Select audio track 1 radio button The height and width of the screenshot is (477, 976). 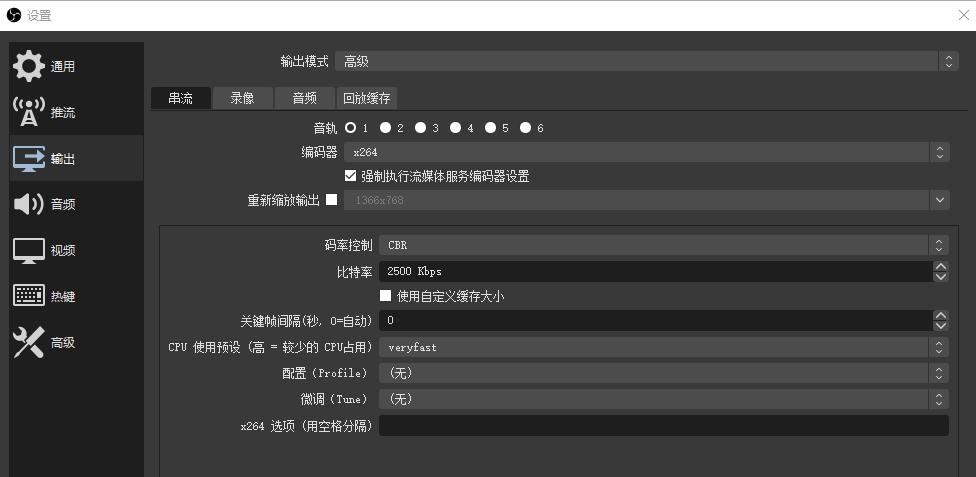click(350, 128)
